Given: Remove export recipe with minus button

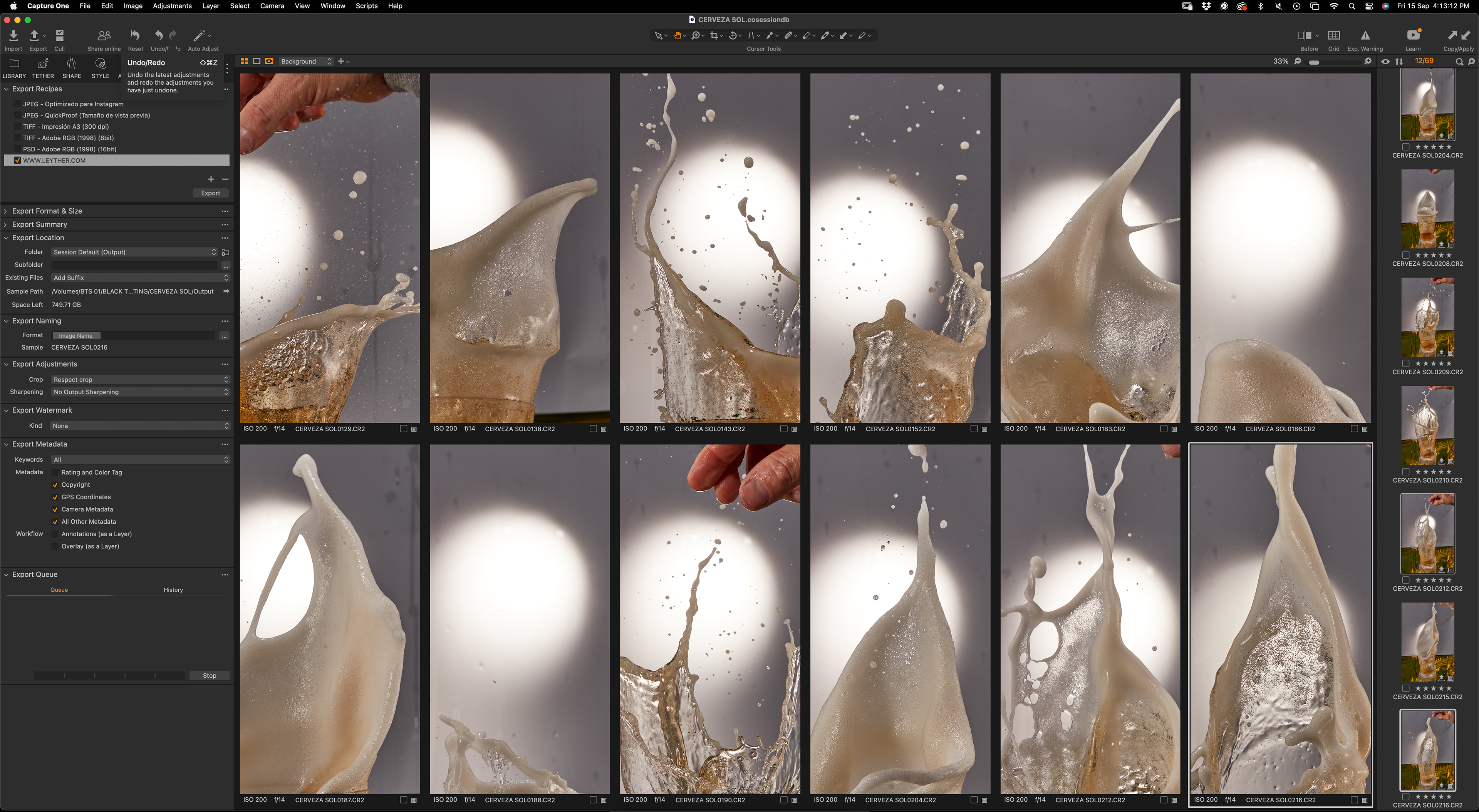Looking at the screenshot, I should (x=225, y=179).
